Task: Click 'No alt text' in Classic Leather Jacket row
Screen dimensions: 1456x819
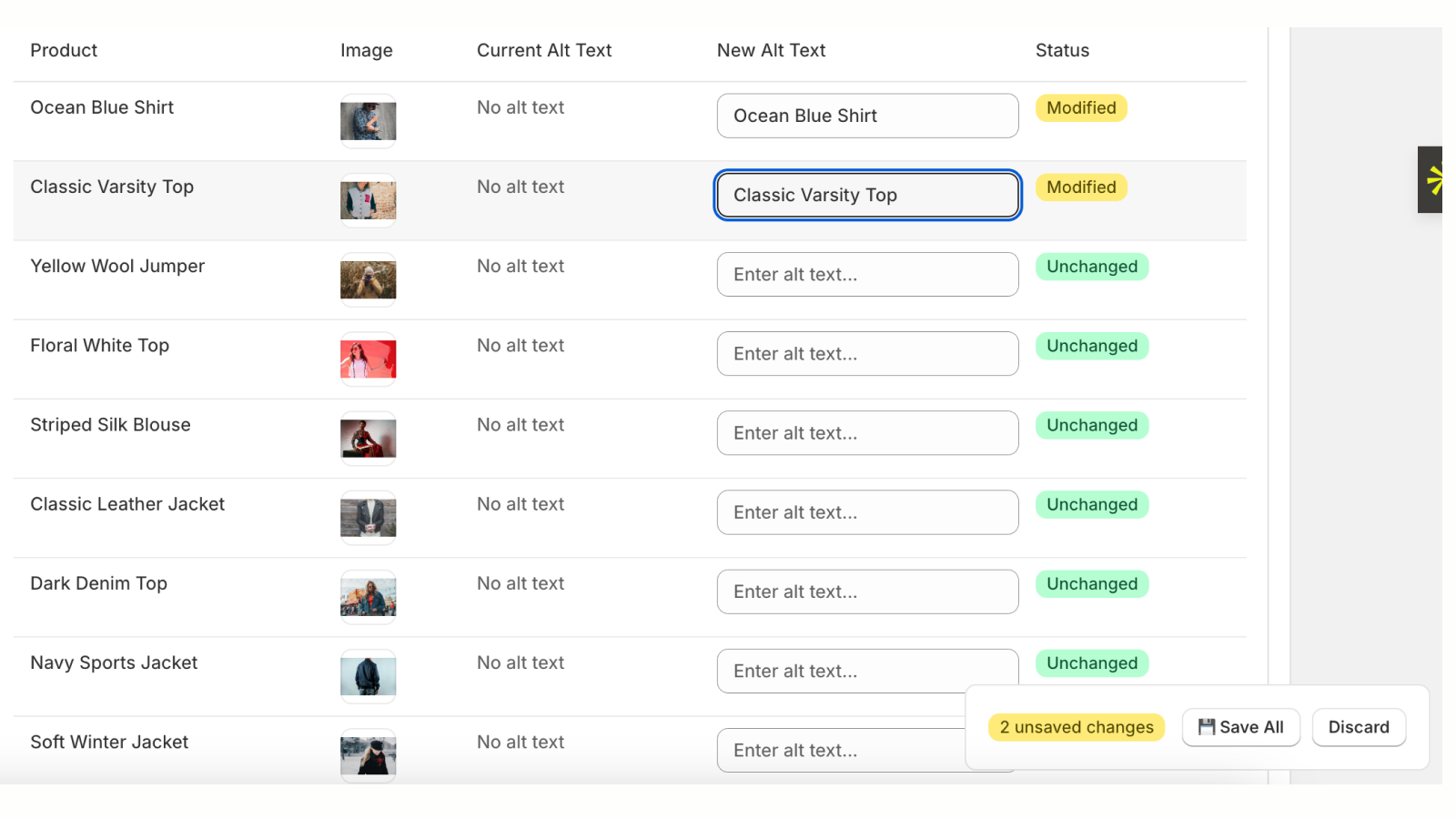Action: tap(521, 504)
